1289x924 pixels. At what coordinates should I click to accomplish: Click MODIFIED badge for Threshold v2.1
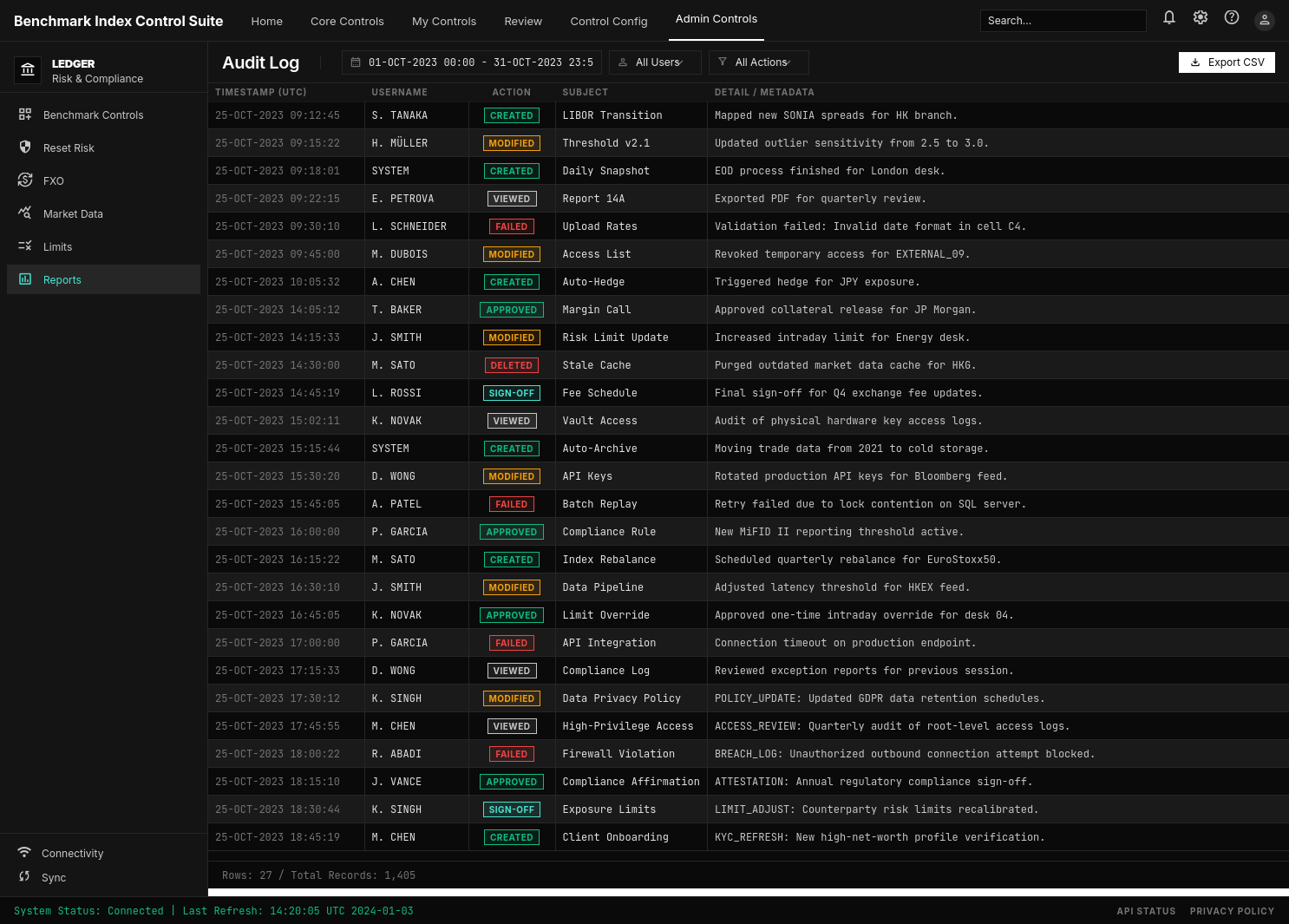[512, 143]
